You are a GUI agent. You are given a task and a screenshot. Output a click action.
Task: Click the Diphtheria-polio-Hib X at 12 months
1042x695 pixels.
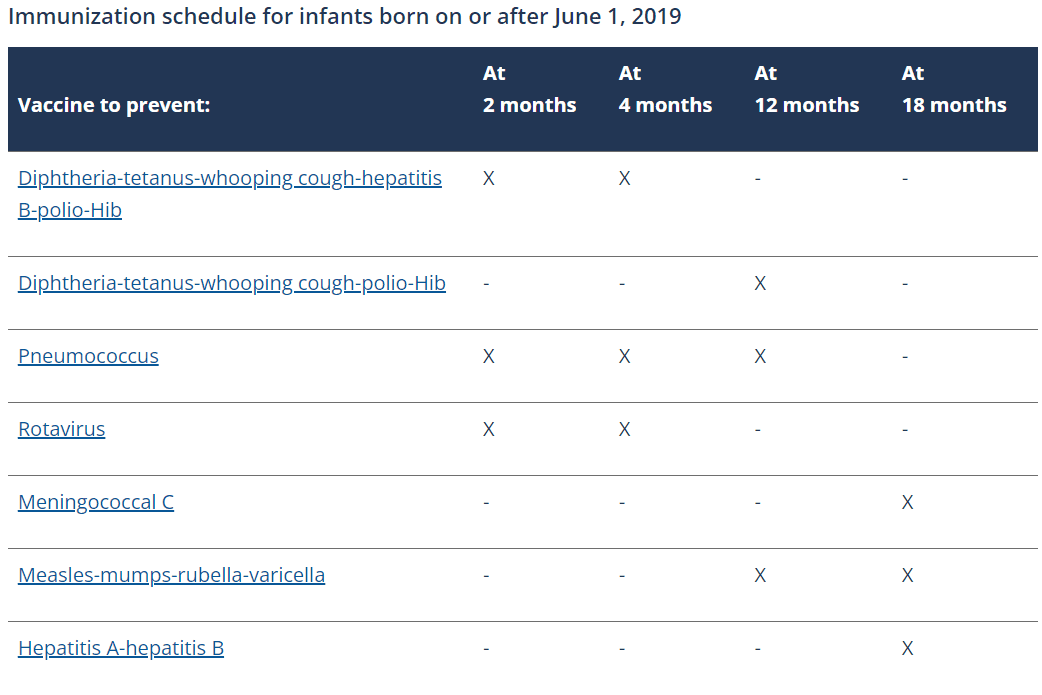coord(760,283)
